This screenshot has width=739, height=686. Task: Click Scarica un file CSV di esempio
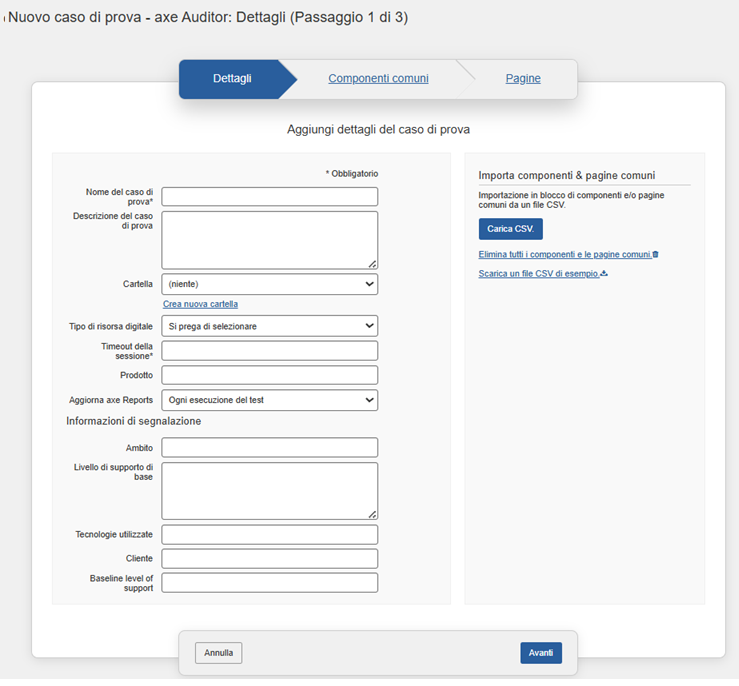click(x=538, y=273)
